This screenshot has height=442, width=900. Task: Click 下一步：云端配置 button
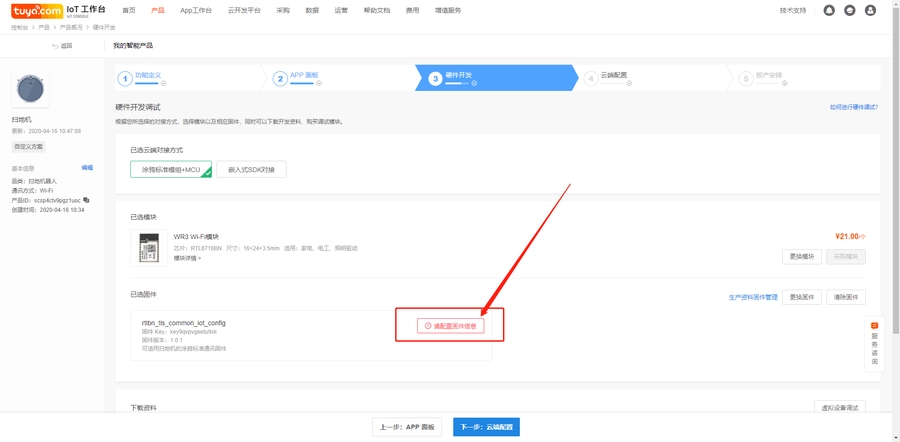tap(486, 427)
